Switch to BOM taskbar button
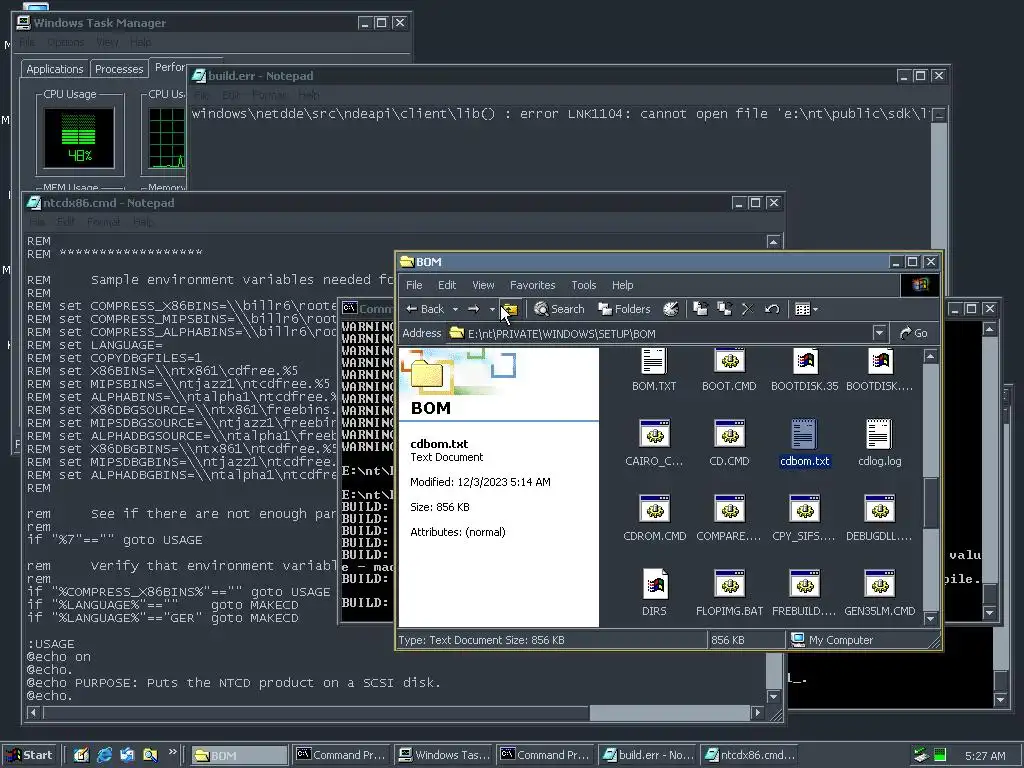This screenshot has width=1024, height=768. [x=239, y=756]
